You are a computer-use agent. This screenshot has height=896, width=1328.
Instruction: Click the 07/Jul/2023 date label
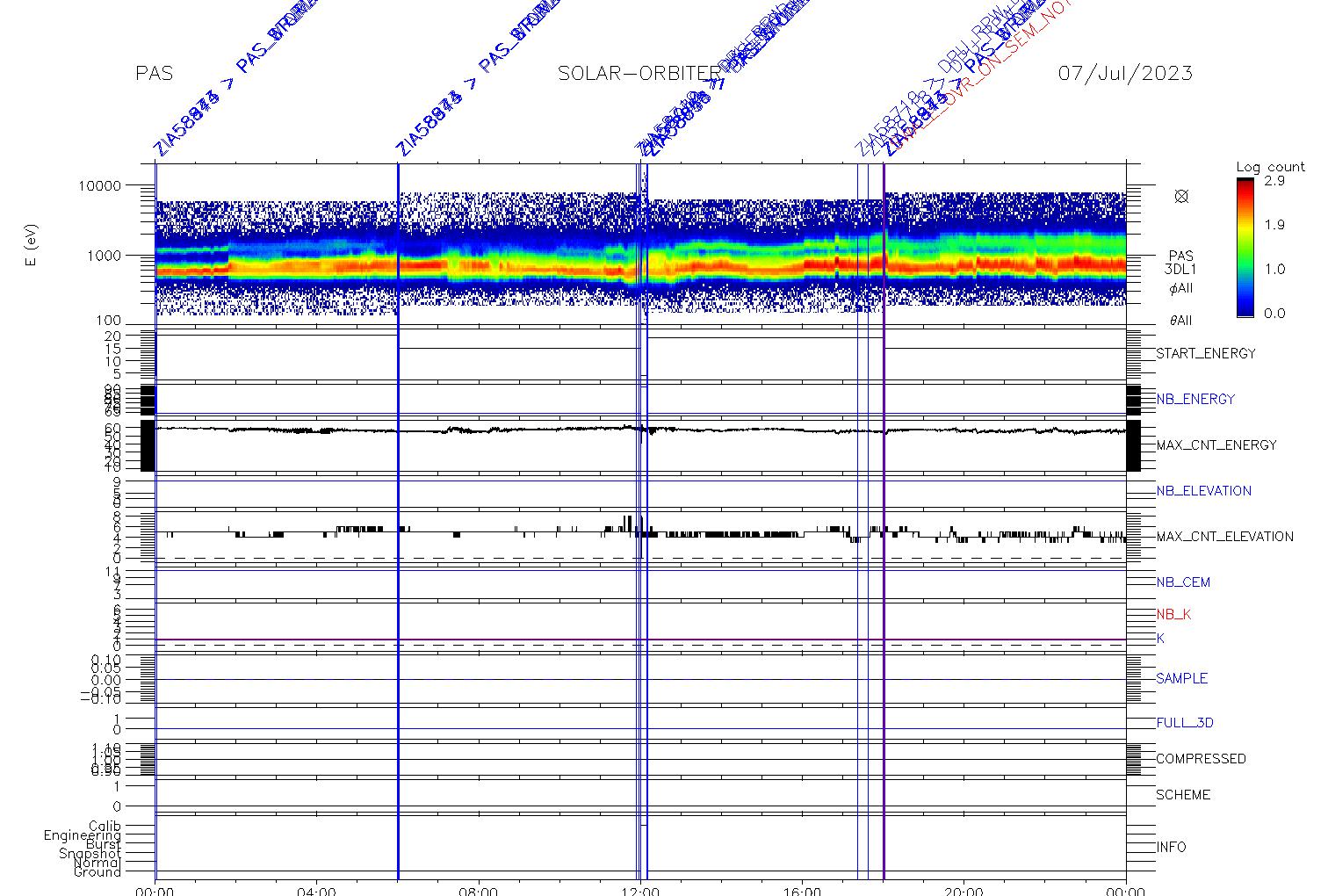(x=1125, y=73)
